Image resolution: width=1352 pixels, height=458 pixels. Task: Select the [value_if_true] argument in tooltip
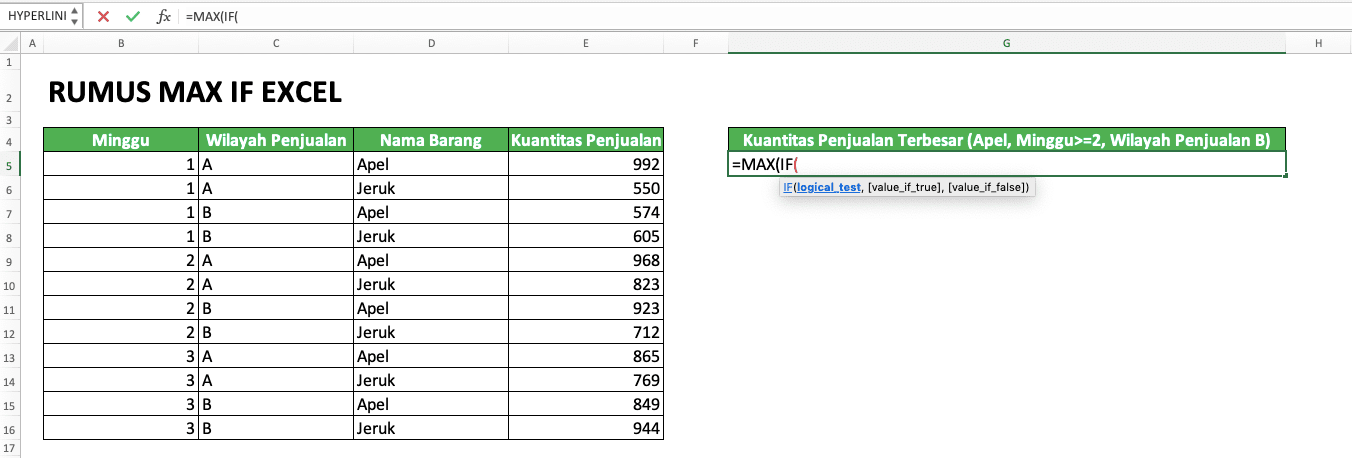tap(904, 187)
